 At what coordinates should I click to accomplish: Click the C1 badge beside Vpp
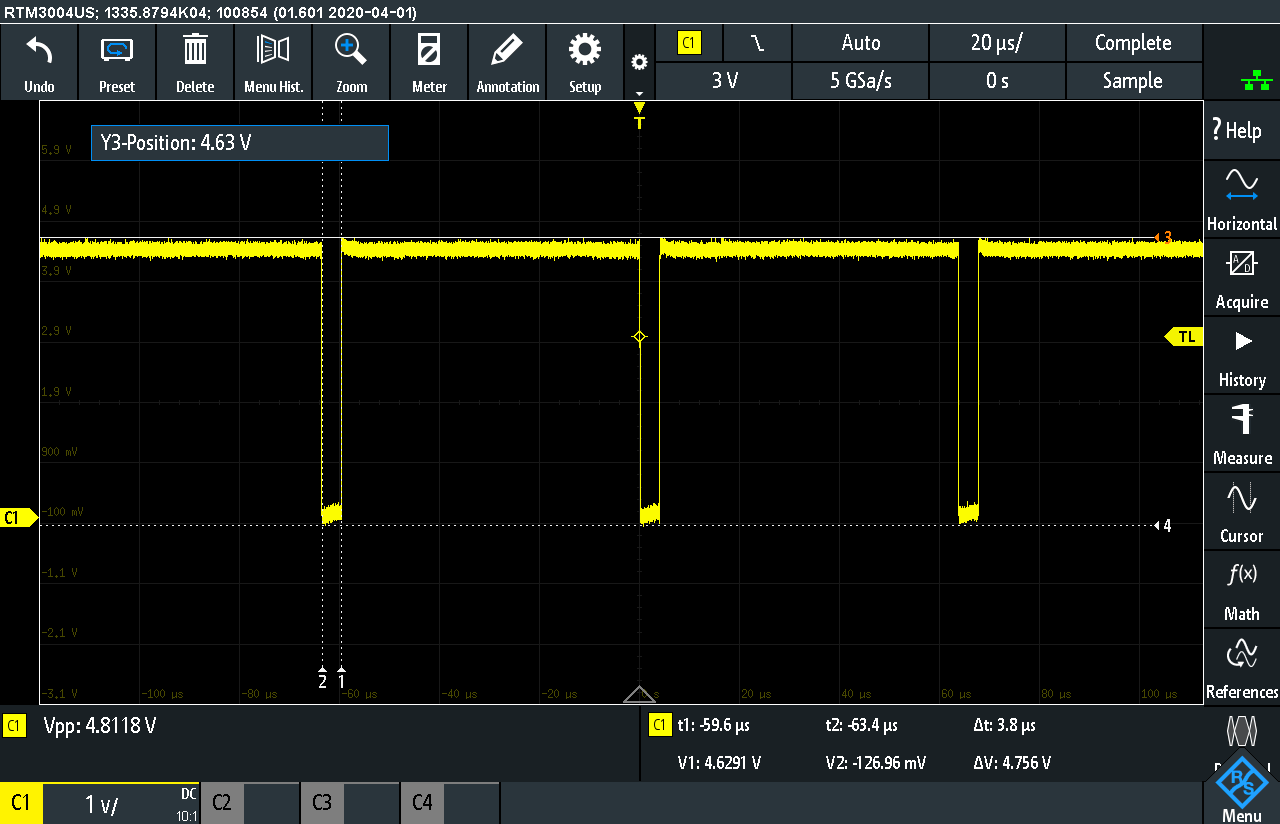(14, 726)
